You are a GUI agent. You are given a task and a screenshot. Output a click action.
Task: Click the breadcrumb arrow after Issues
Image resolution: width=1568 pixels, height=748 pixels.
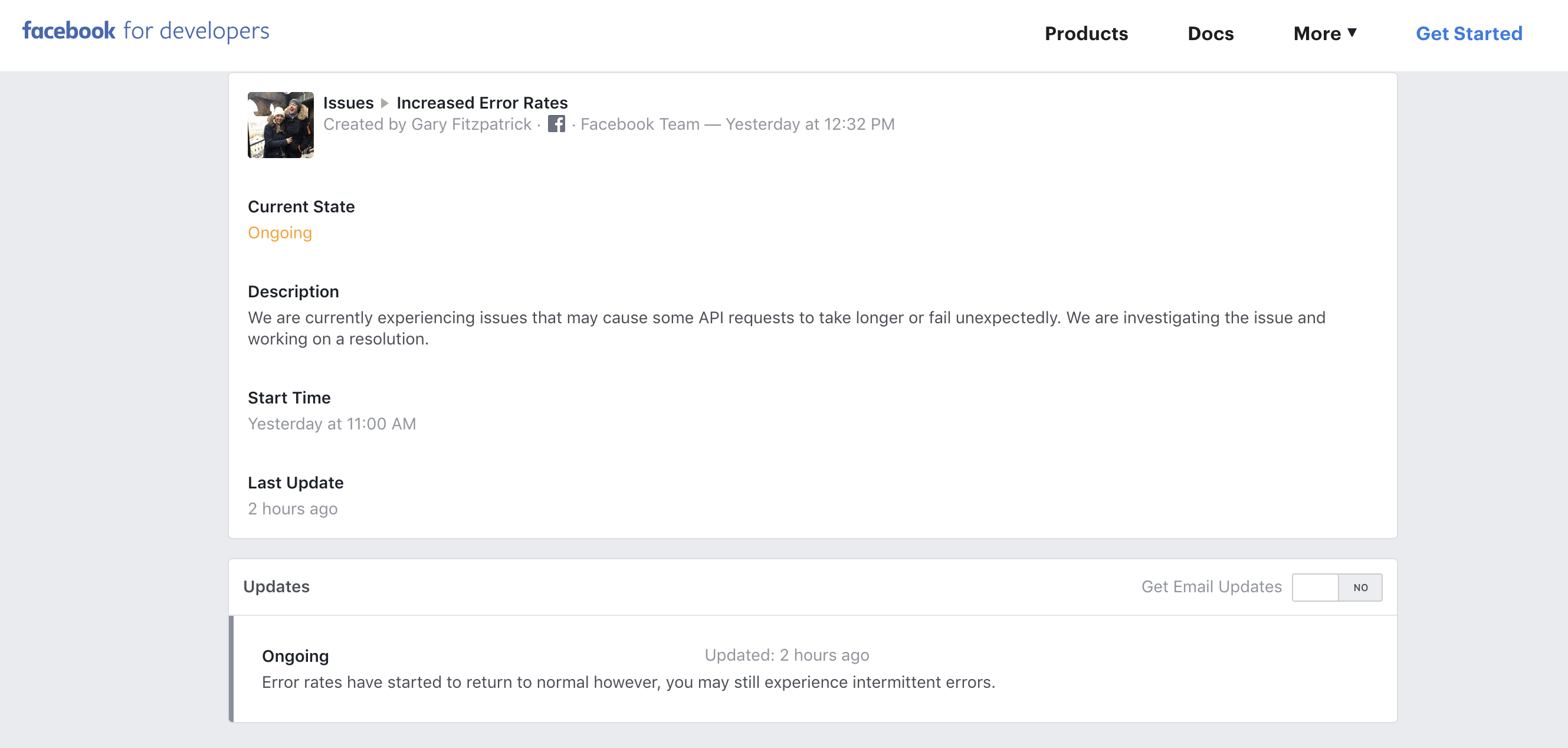[385, 103]
